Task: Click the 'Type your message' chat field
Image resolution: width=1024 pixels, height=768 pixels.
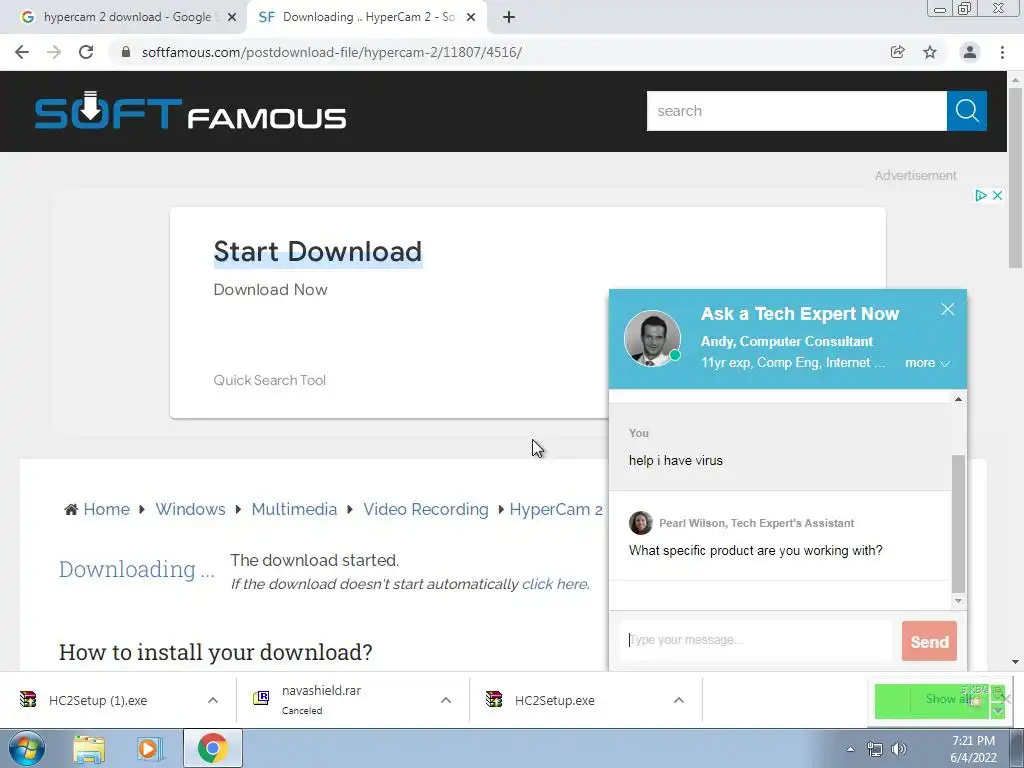Action: point(756,640)
